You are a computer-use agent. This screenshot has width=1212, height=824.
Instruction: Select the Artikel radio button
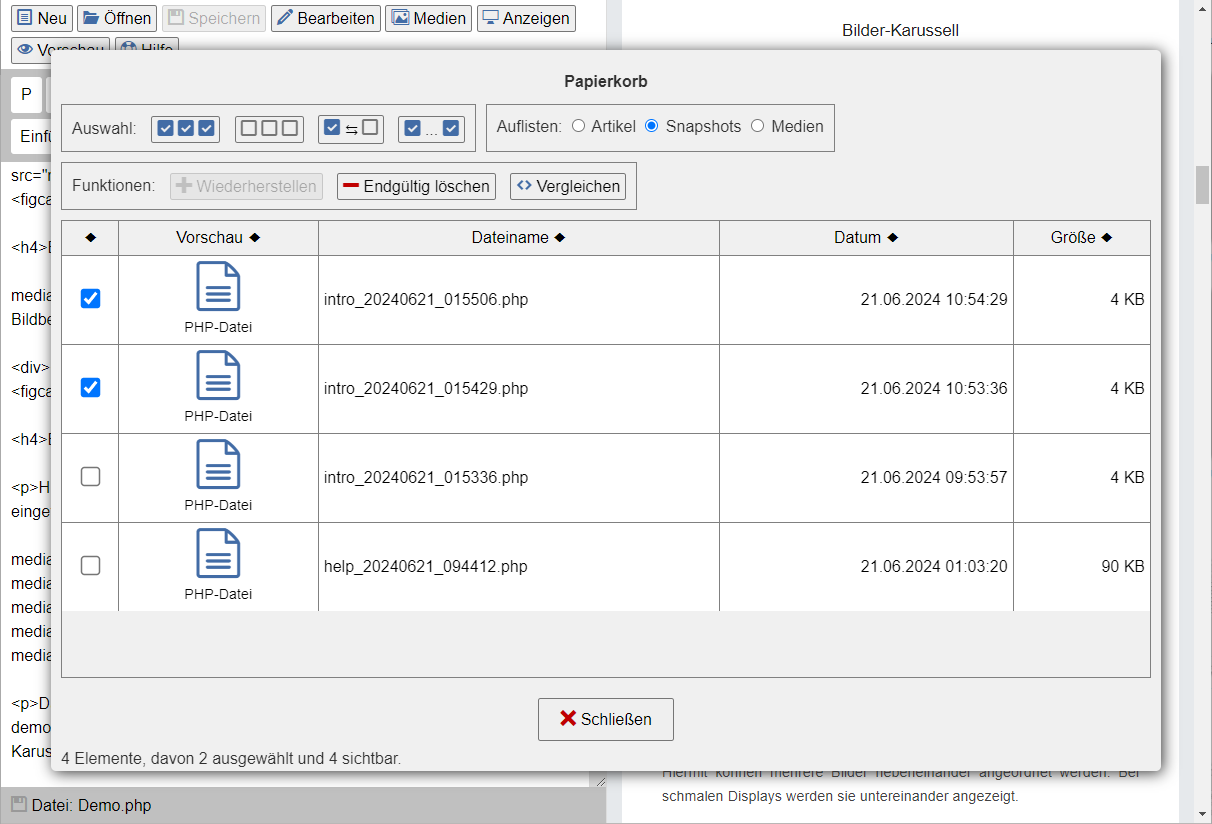coord(579,126)
